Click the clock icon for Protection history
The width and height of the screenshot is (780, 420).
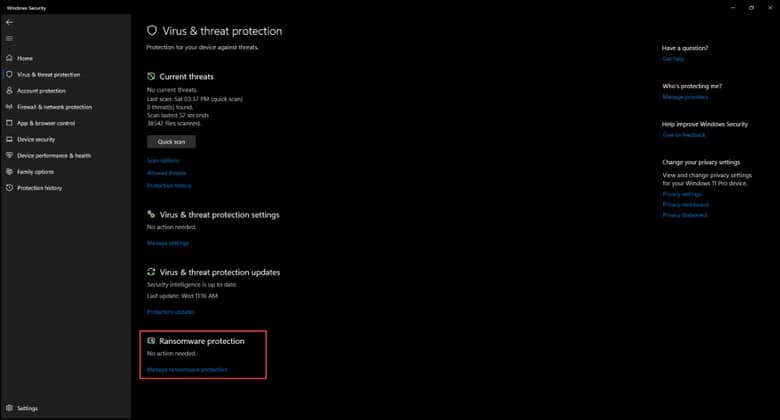point(9,188)
